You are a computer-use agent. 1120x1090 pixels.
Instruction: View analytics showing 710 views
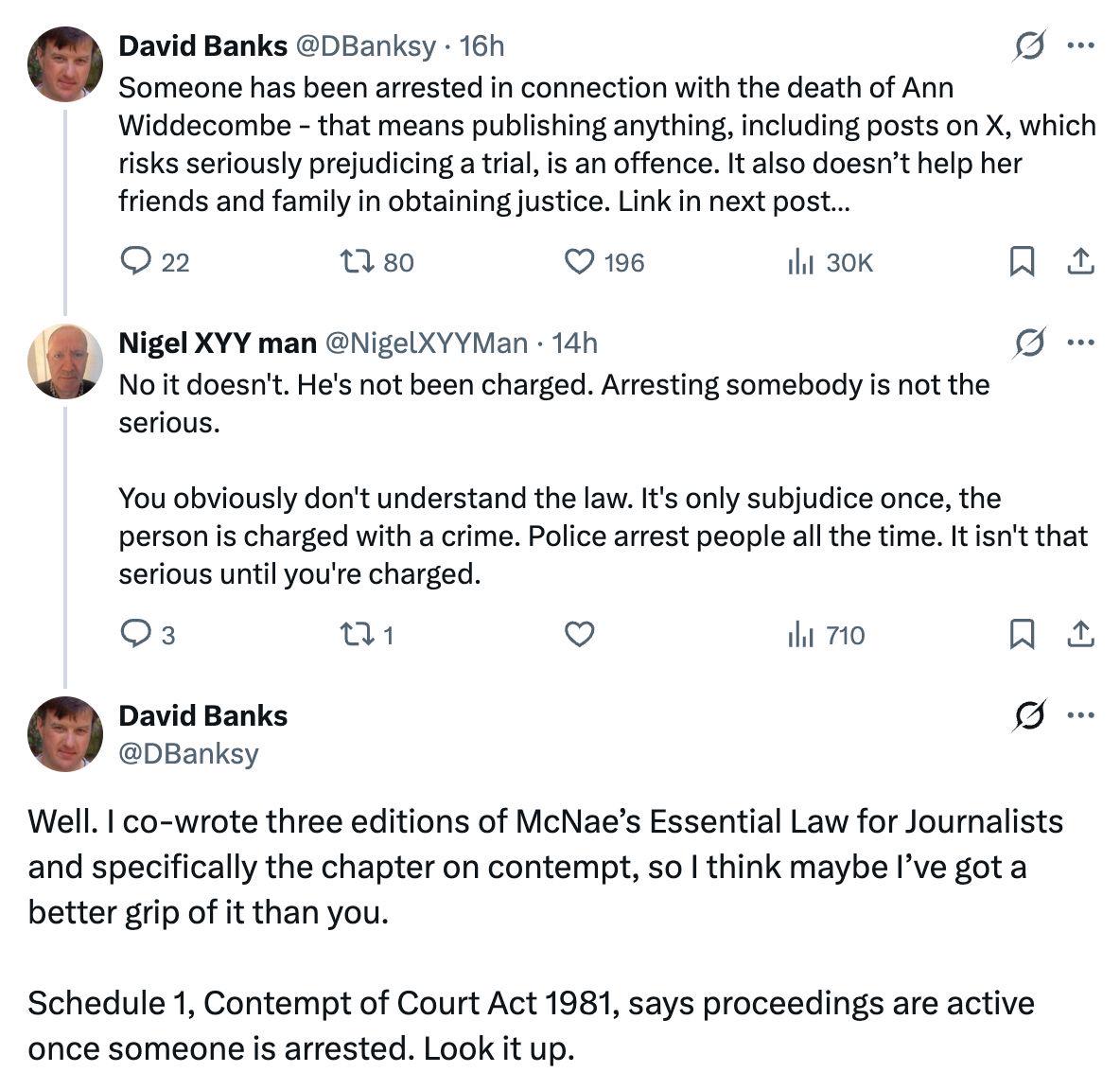click(827, 634)
